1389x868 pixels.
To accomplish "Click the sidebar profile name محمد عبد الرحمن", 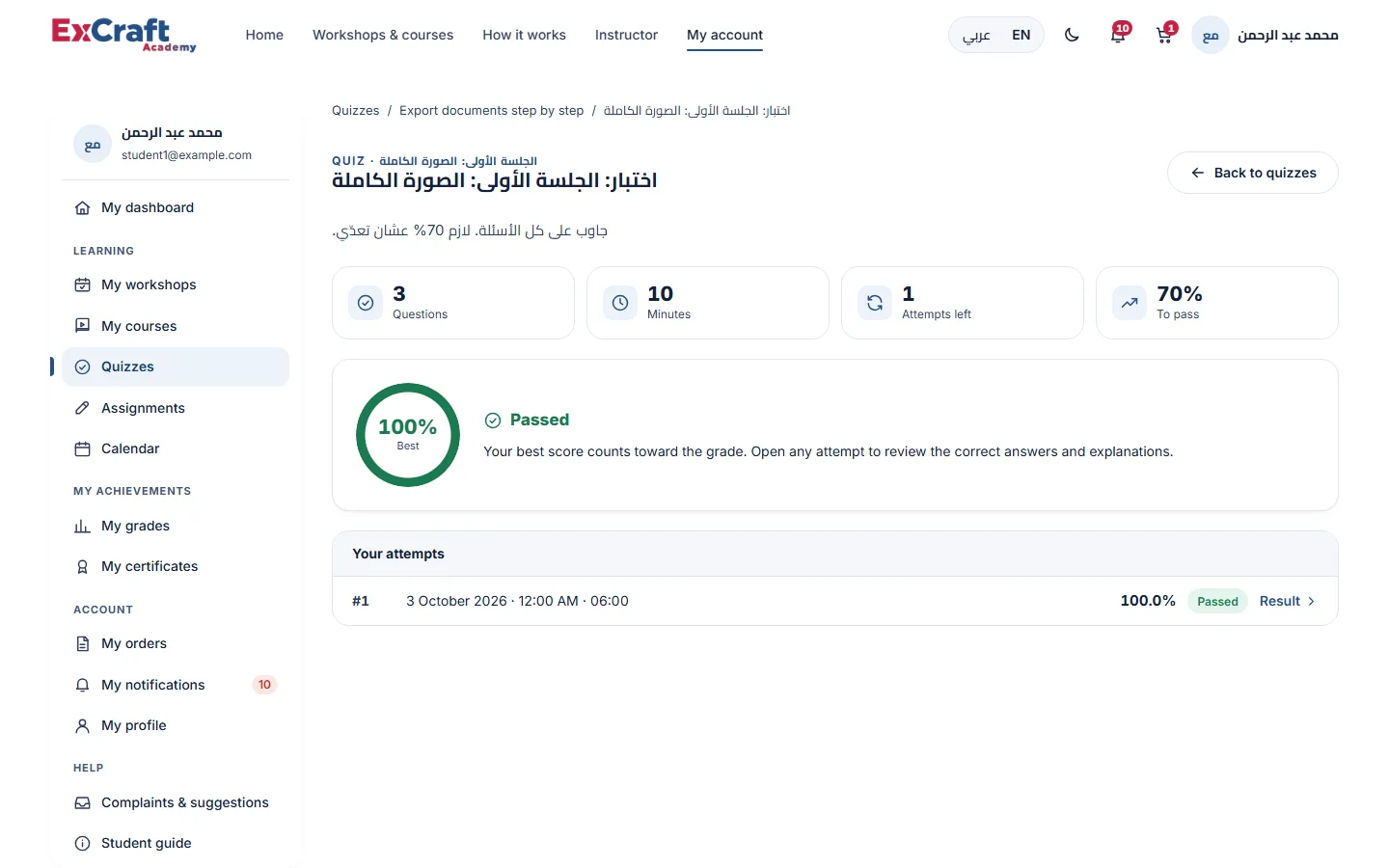I will [172, 133].
